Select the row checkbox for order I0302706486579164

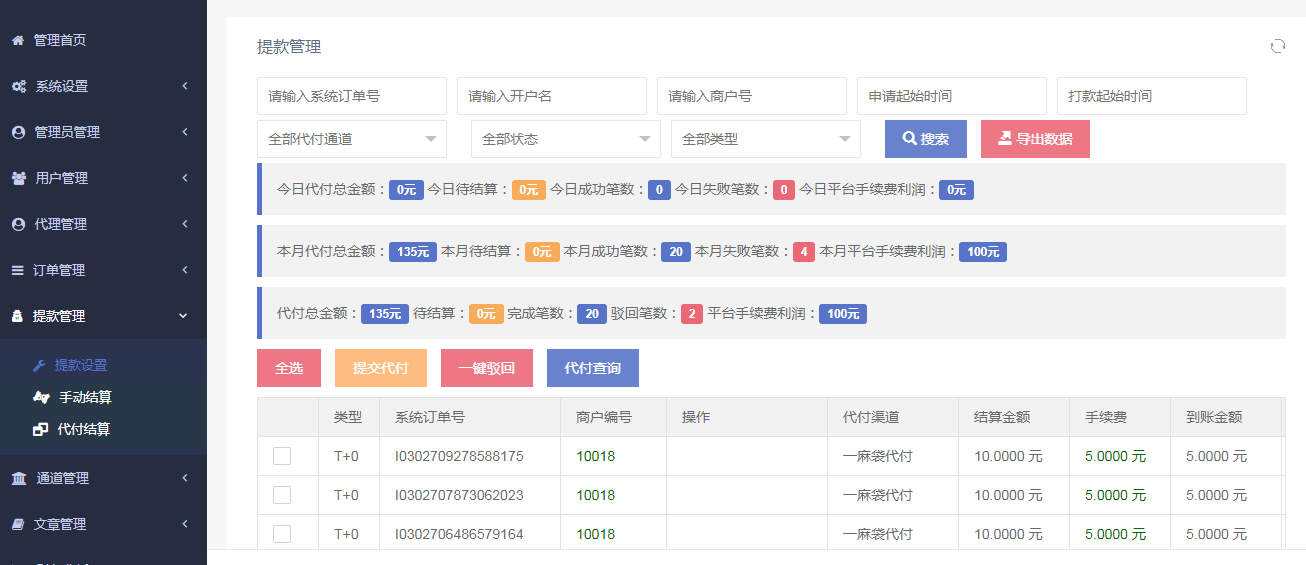(x=282, y=534)
